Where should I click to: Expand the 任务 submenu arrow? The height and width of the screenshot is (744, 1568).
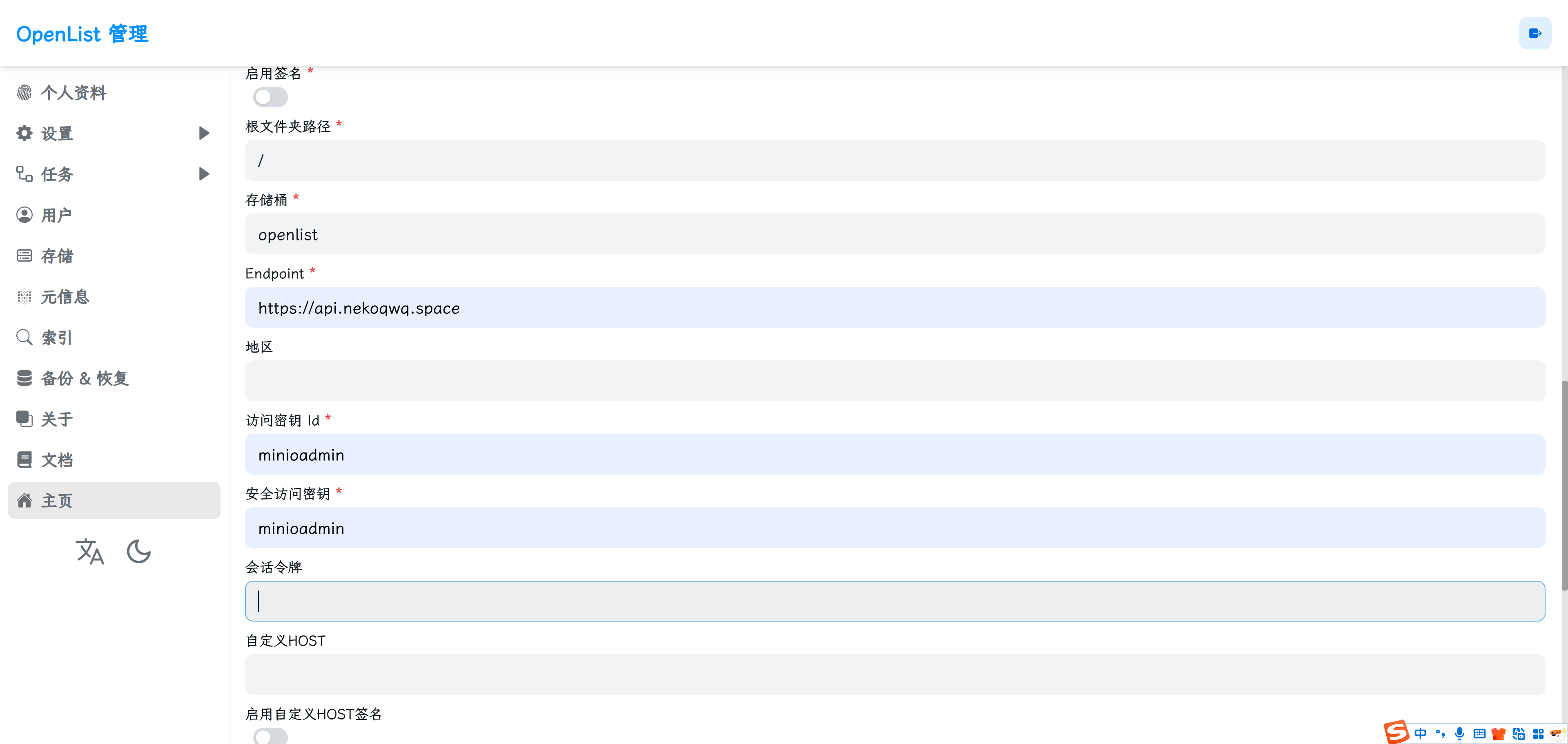(x=205, y=174)
